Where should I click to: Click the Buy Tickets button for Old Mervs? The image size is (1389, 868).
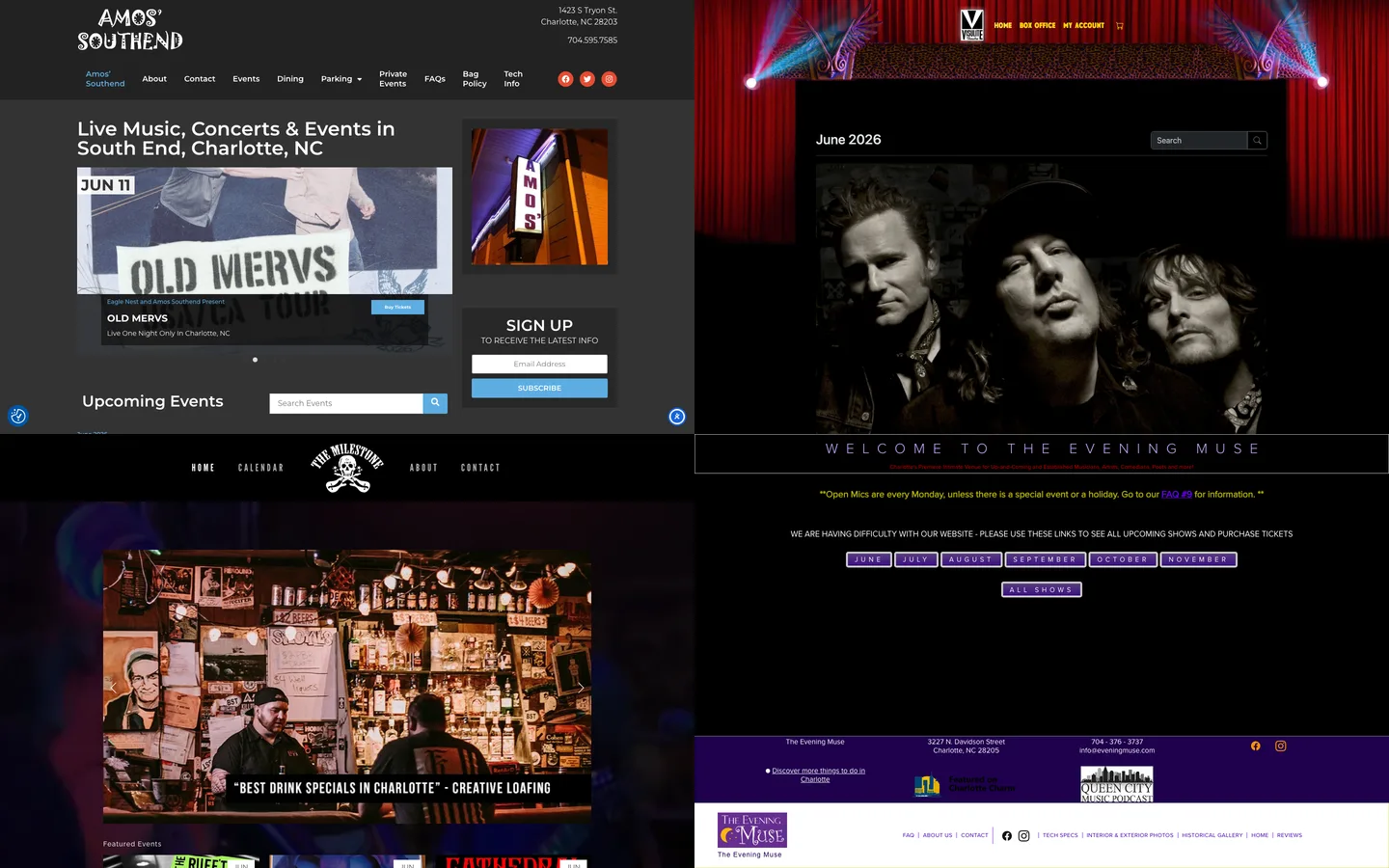397,307
